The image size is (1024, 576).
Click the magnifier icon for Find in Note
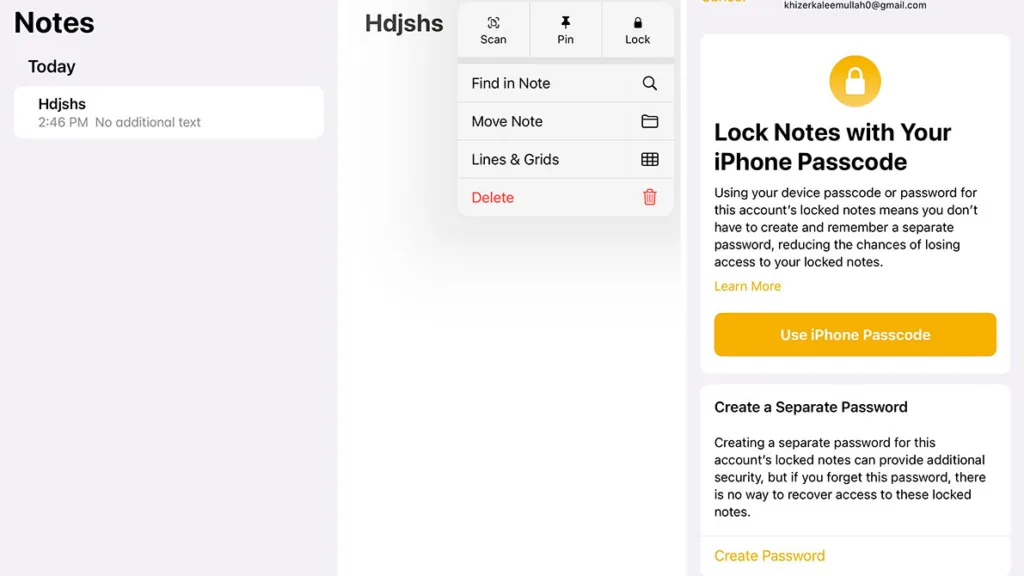click(649, 83)
